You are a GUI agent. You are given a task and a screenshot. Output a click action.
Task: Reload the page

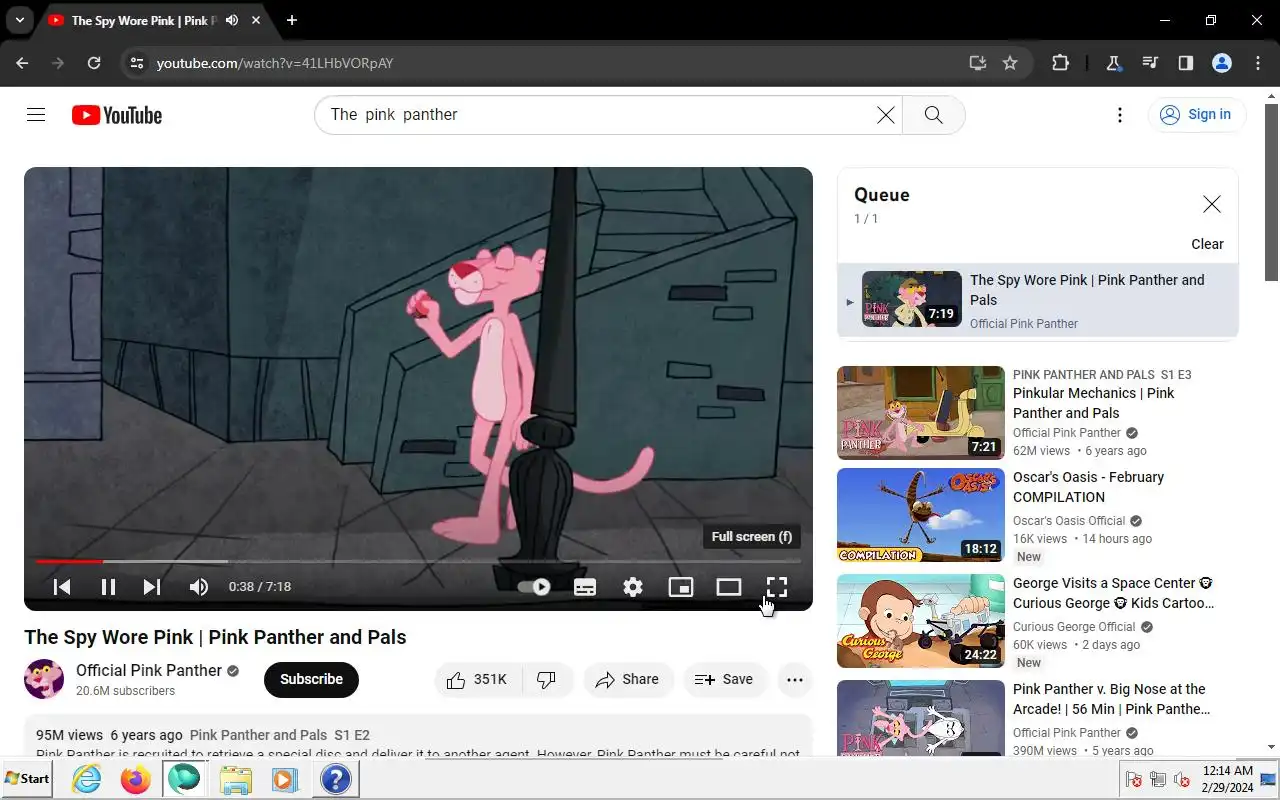(x=94, y=63)
